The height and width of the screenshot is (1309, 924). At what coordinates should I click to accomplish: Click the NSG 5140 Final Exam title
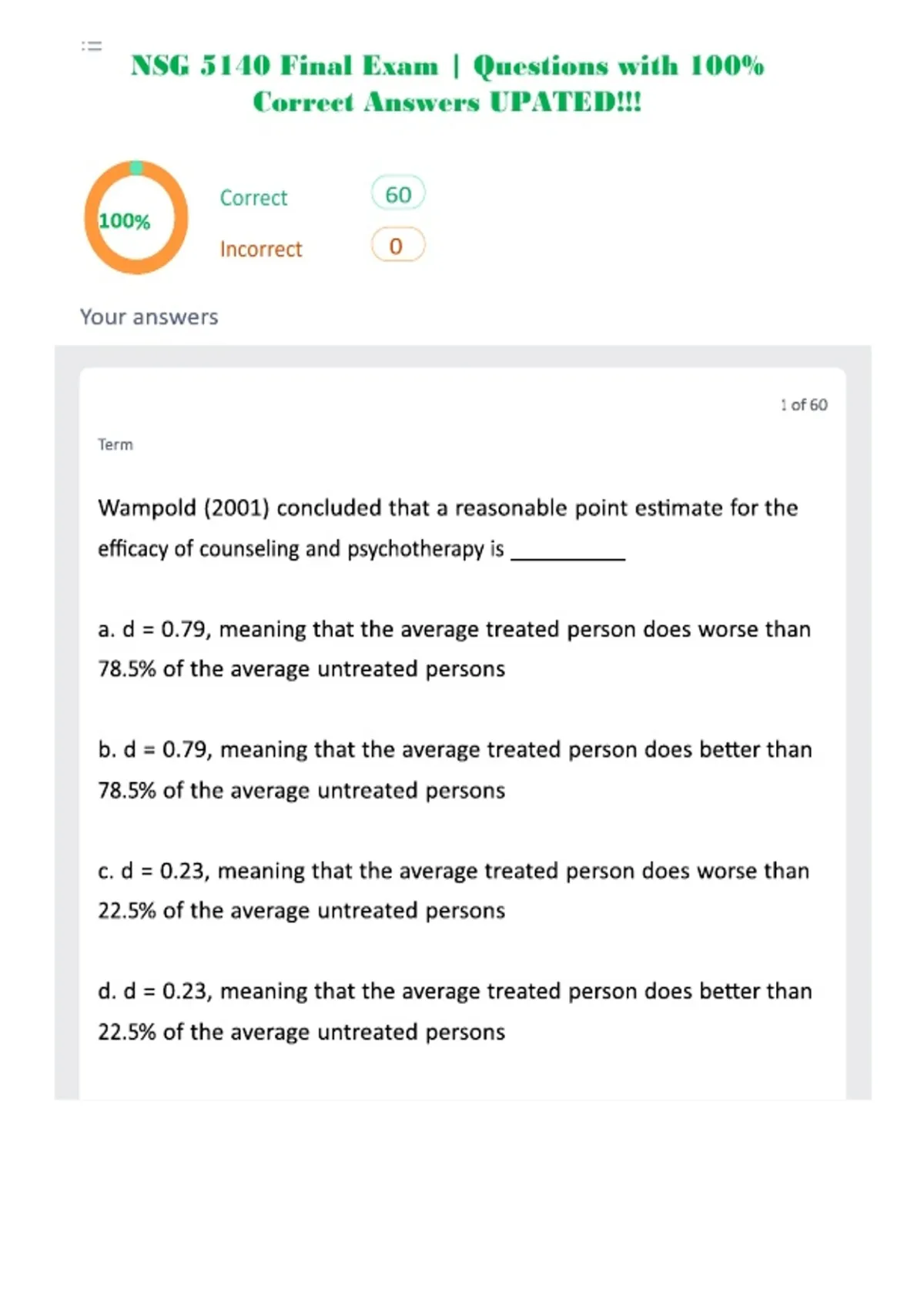(447, 83)
